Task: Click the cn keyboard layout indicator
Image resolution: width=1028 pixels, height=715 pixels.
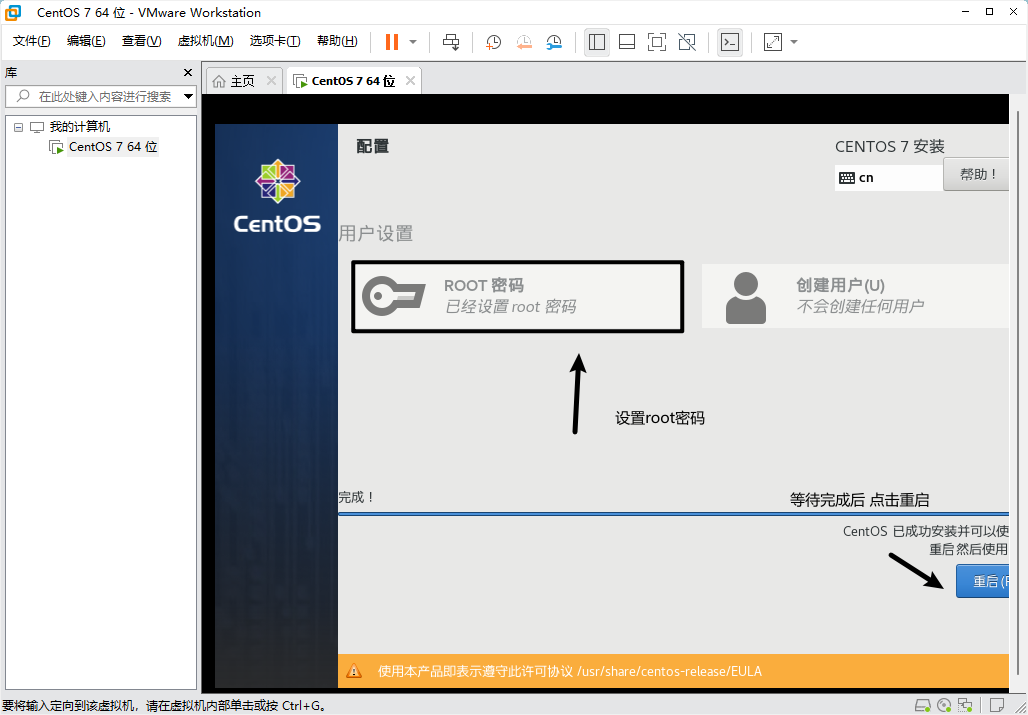Action: (x=888, y=178)
